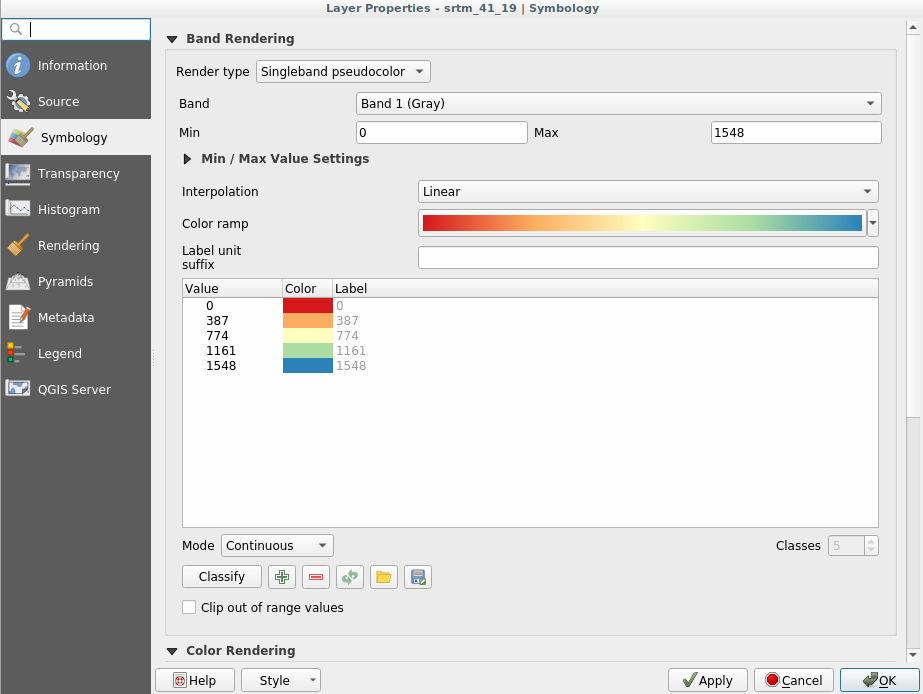Viewport: 923px width, 694px height.
Task: Click the load color map from band icon
Action: (350, 577)
